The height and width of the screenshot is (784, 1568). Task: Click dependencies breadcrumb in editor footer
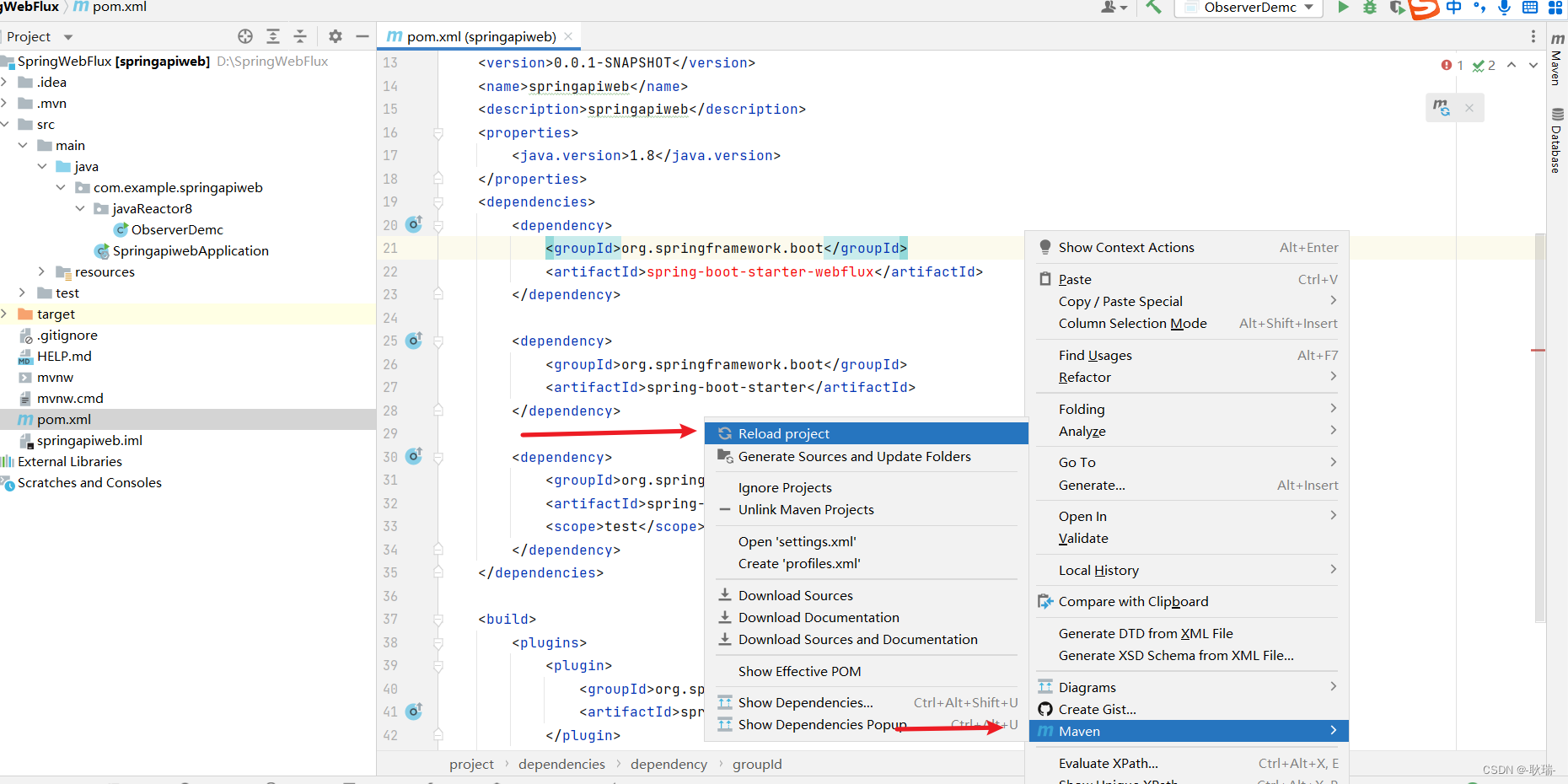click(561, 764)
